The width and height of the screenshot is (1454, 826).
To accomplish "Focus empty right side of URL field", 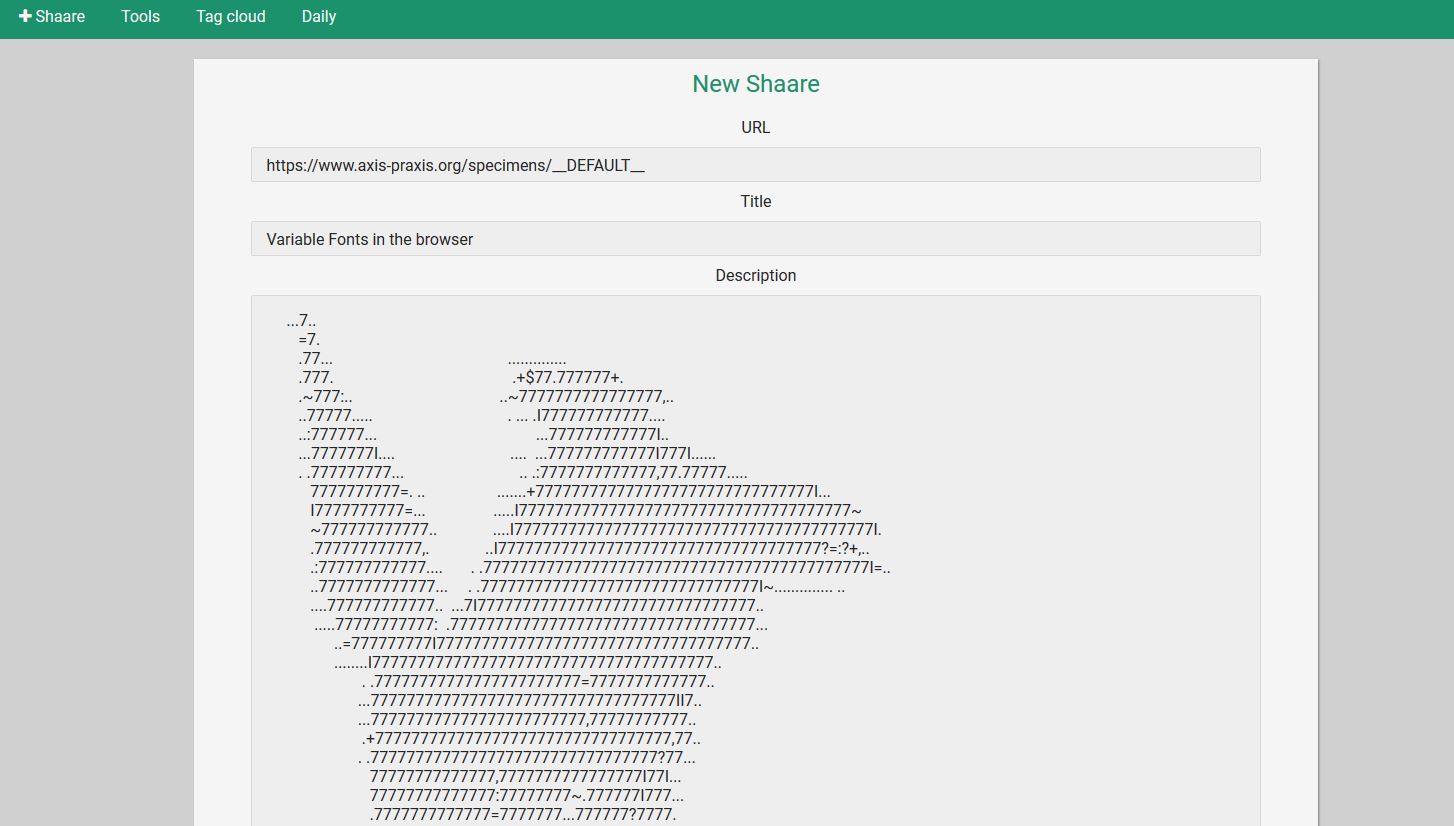I will (950, 166).
